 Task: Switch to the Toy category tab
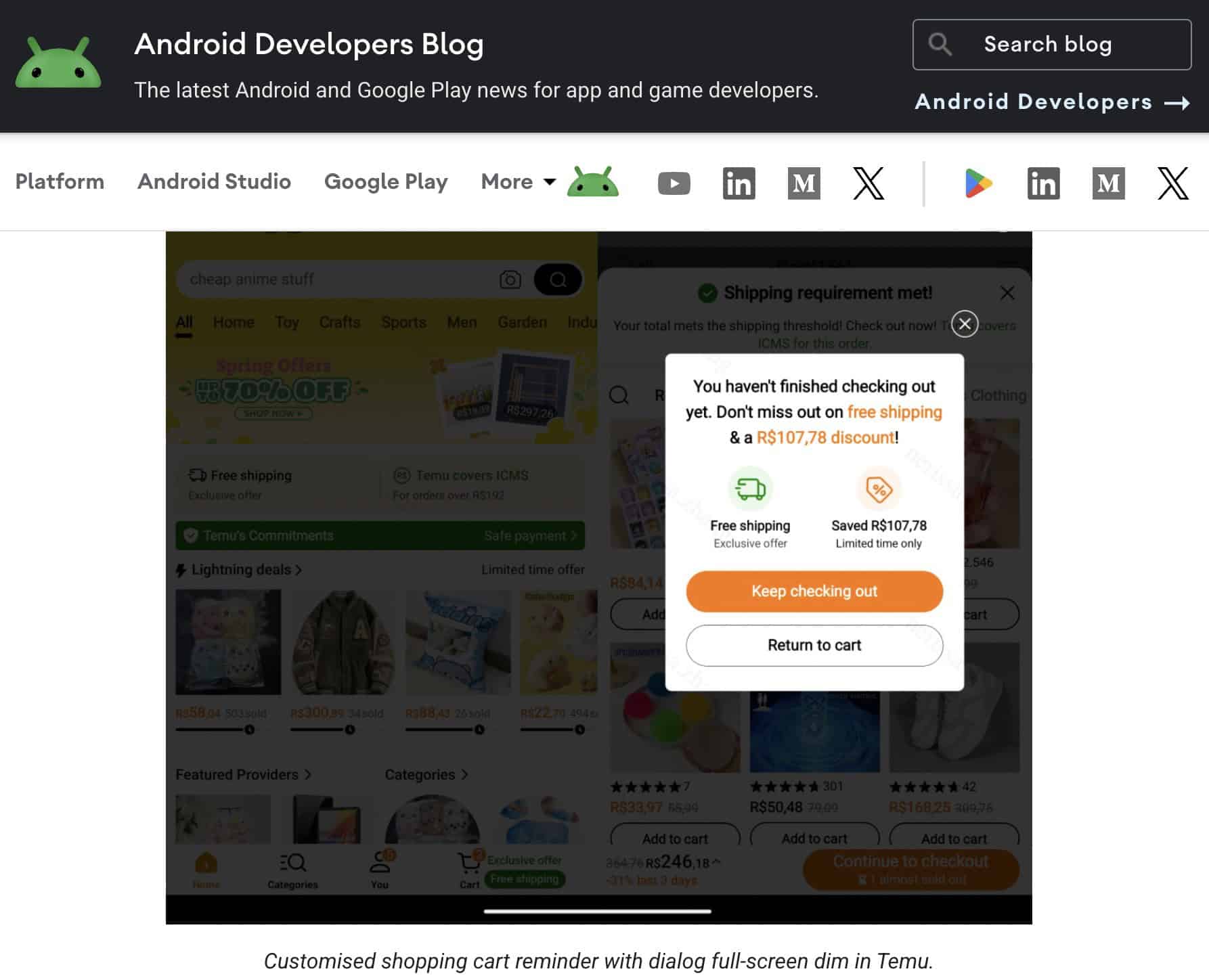click(x=287, y=323)
